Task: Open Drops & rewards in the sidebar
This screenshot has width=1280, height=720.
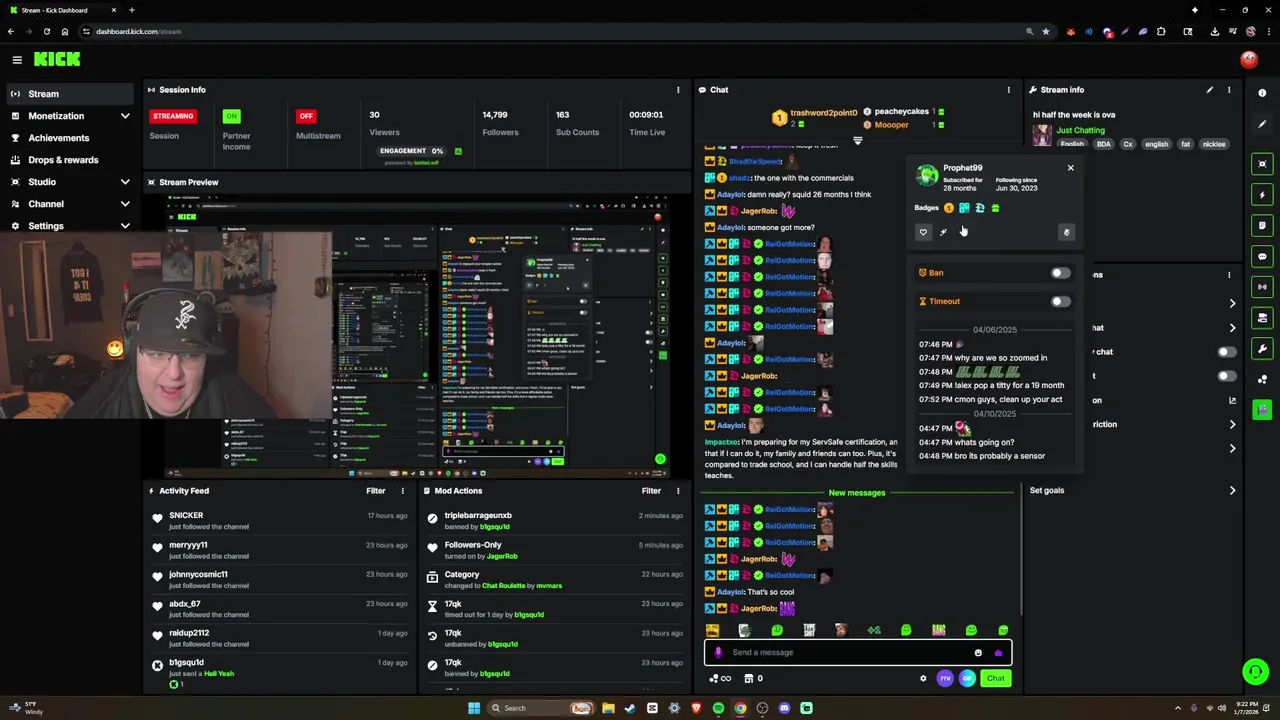Action: [62, 160]
